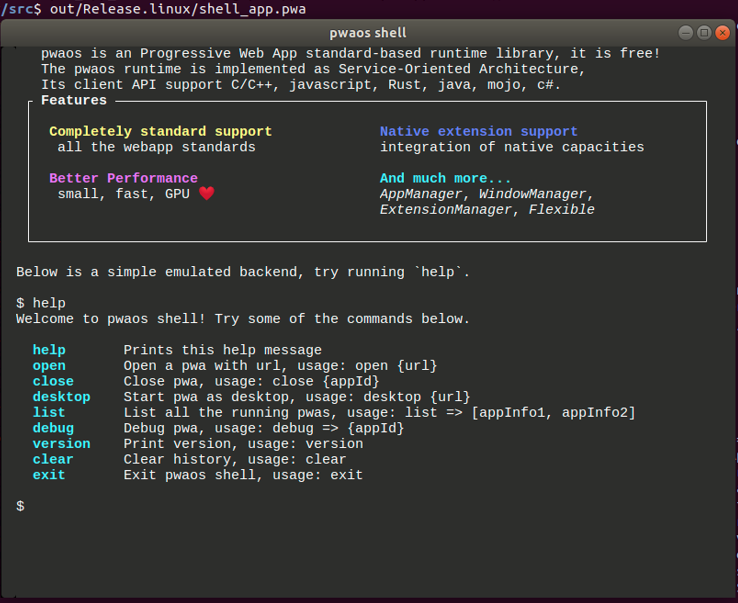The height and width of the screenshot is (603, 738).
Task: Click the 'Better Performance' heading
Action: coord(123,178)
